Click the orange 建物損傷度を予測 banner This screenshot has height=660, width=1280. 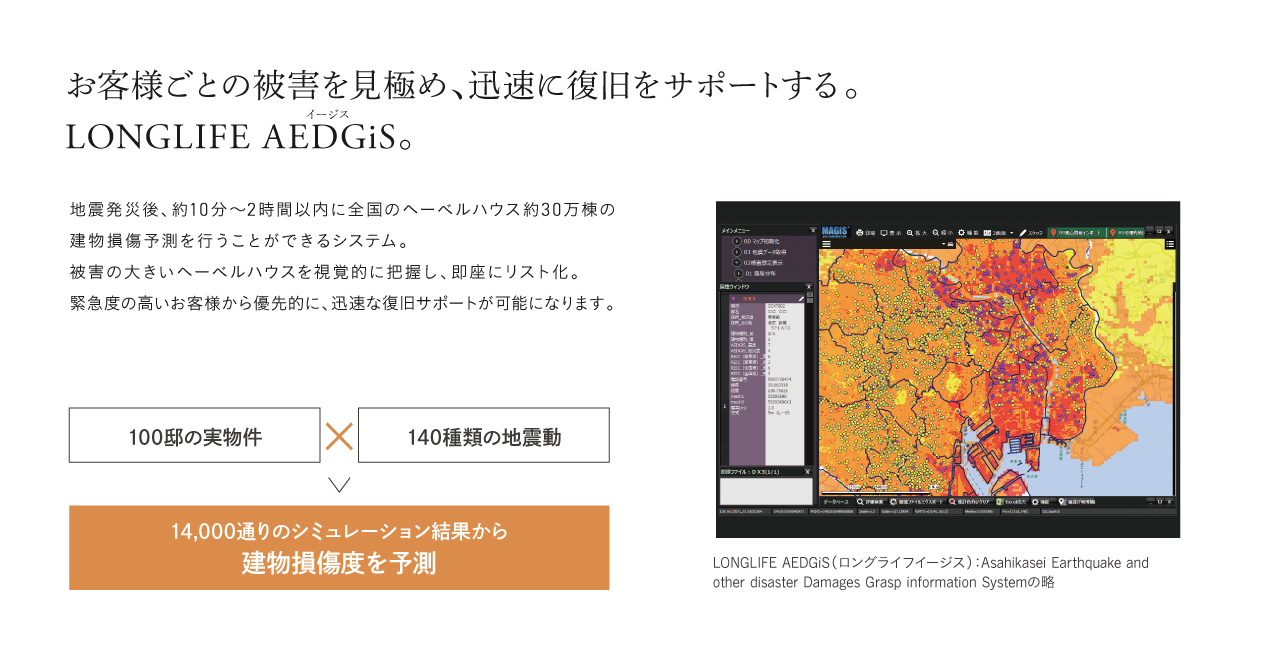click(x=339, y=548)
